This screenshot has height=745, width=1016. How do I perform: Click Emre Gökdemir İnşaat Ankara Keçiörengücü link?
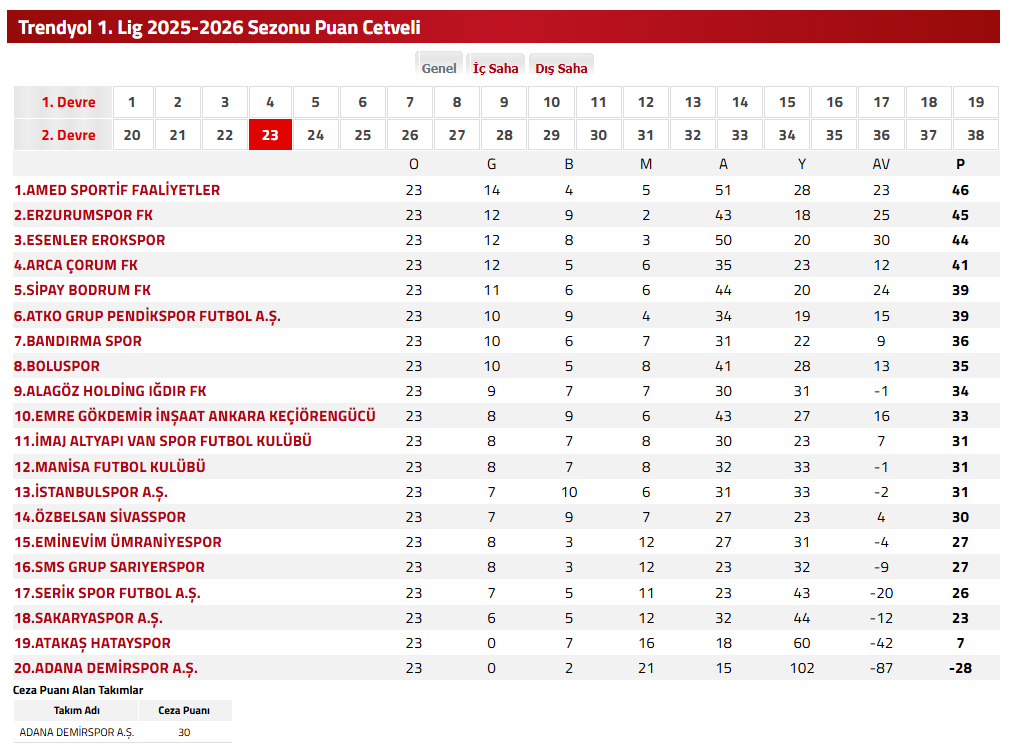[195, 416]
